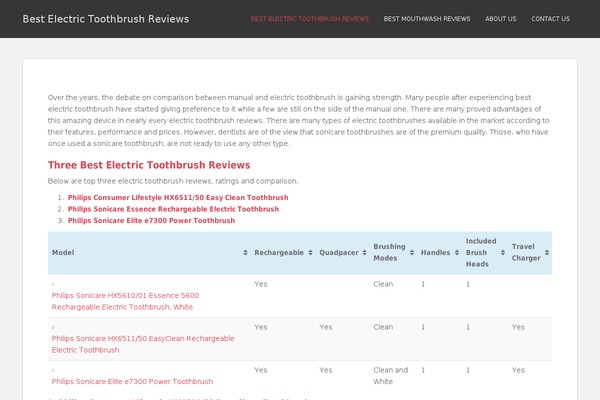This screenshot has width=600, height=400.
Task: Click the site title Best Electric Toothbrush Reviews
Action: click(106, 19)
